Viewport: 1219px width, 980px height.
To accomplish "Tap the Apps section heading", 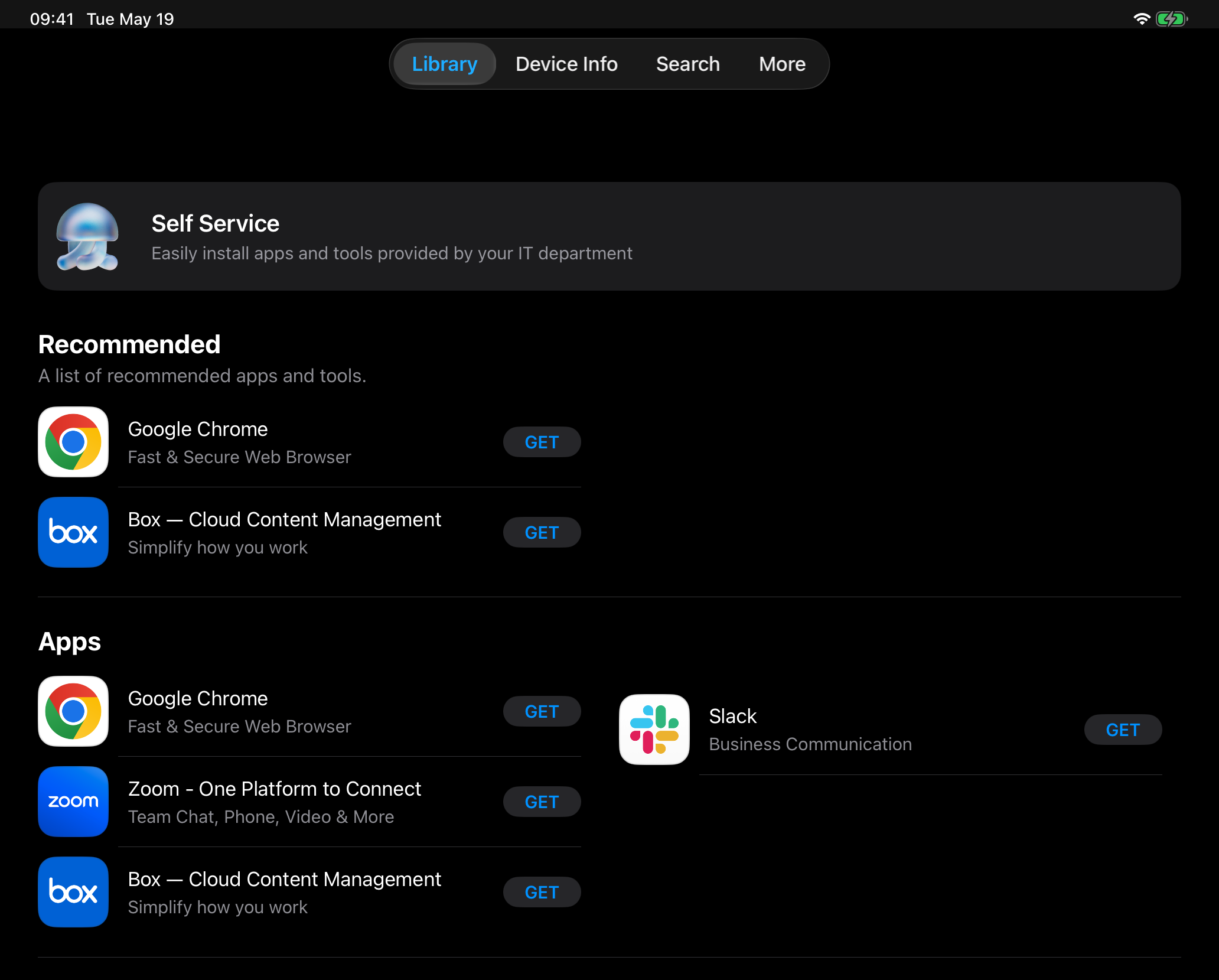I will point(70,642).
